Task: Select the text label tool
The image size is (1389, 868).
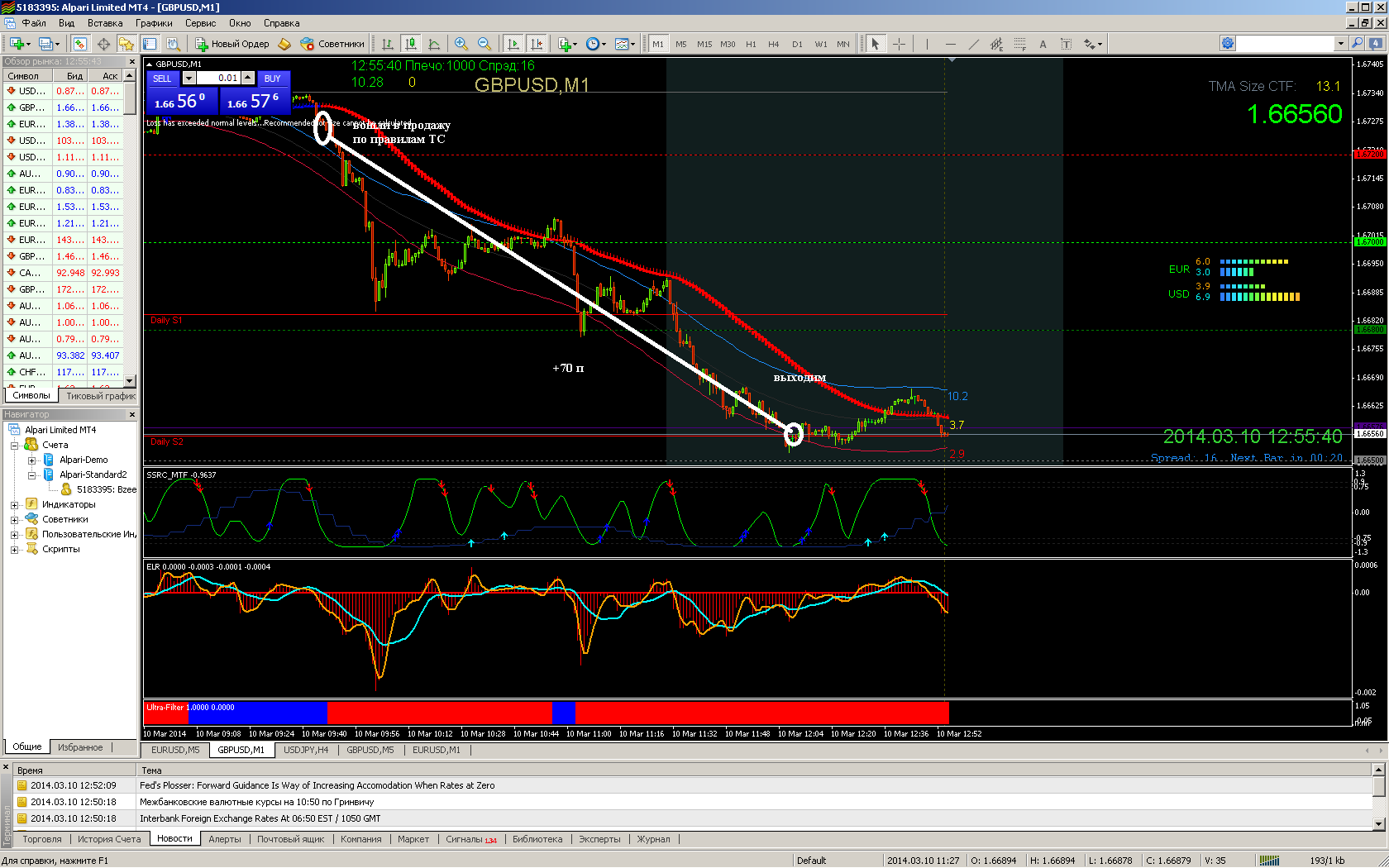Action: pyautogui.click(x=1066, y=44)
